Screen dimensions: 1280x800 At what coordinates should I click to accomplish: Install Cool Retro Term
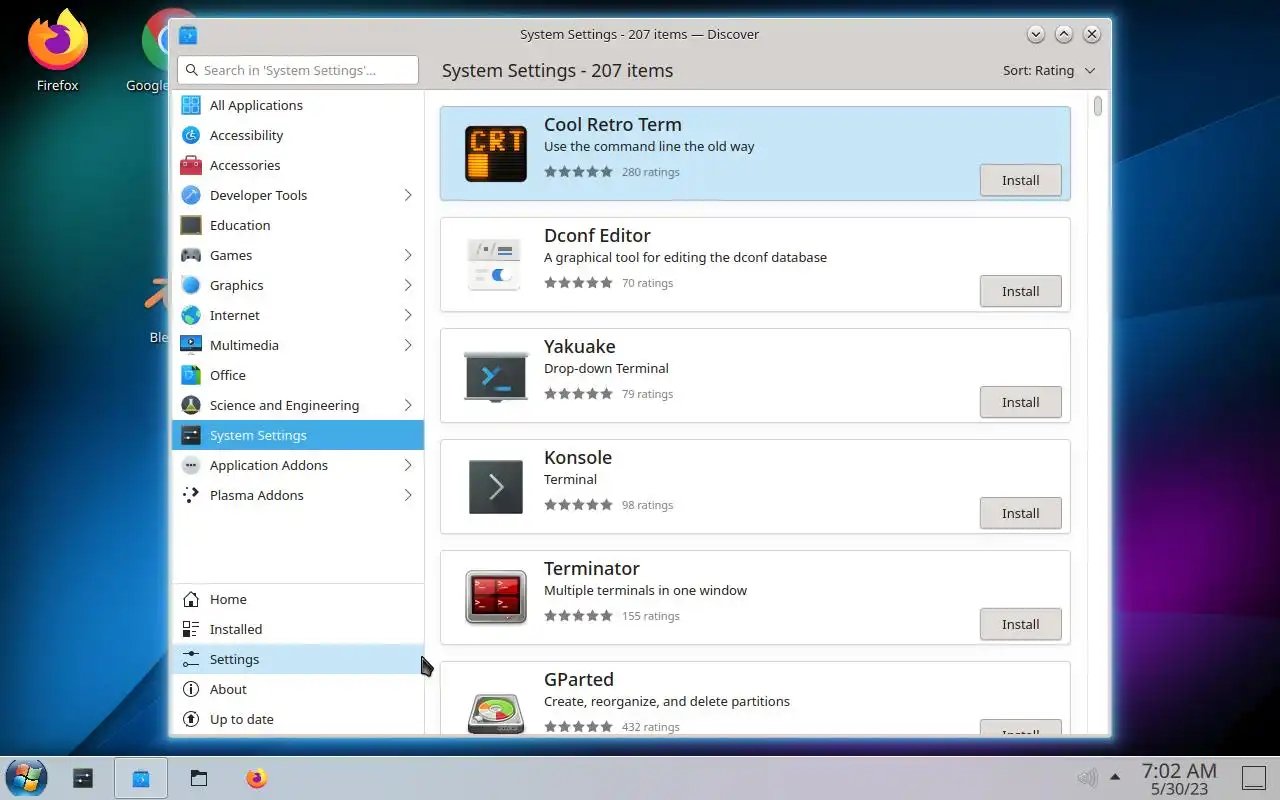point(1020,180)
